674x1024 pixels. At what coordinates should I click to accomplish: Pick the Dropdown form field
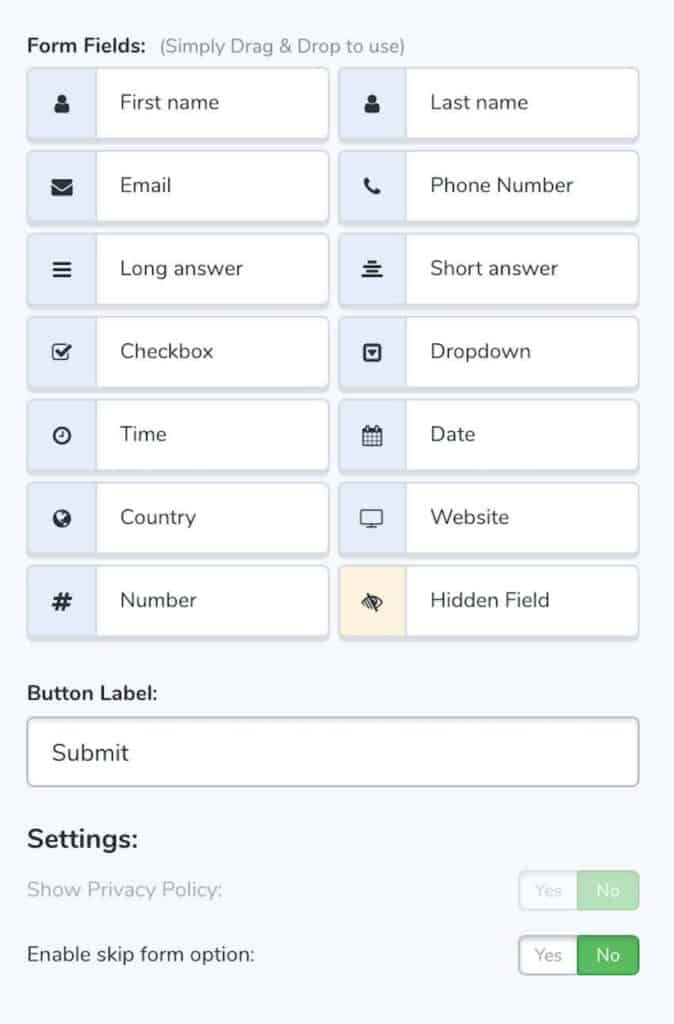click(x=489, y=353)
